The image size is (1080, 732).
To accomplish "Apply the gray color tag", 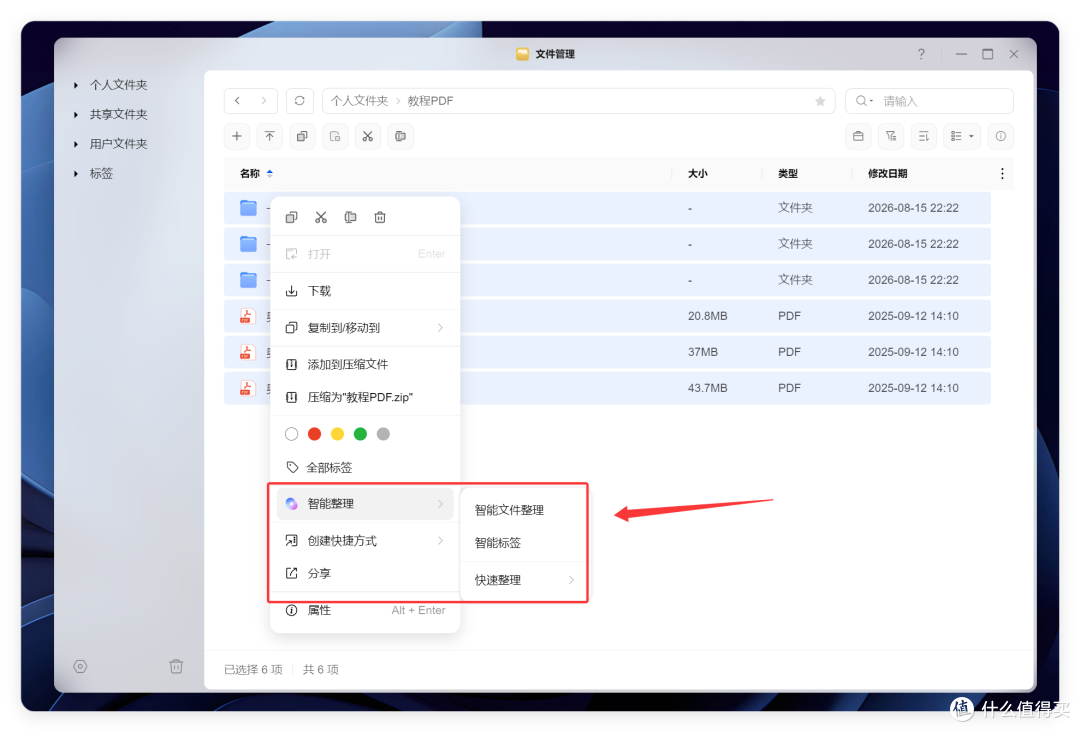I will pos(384,434).
